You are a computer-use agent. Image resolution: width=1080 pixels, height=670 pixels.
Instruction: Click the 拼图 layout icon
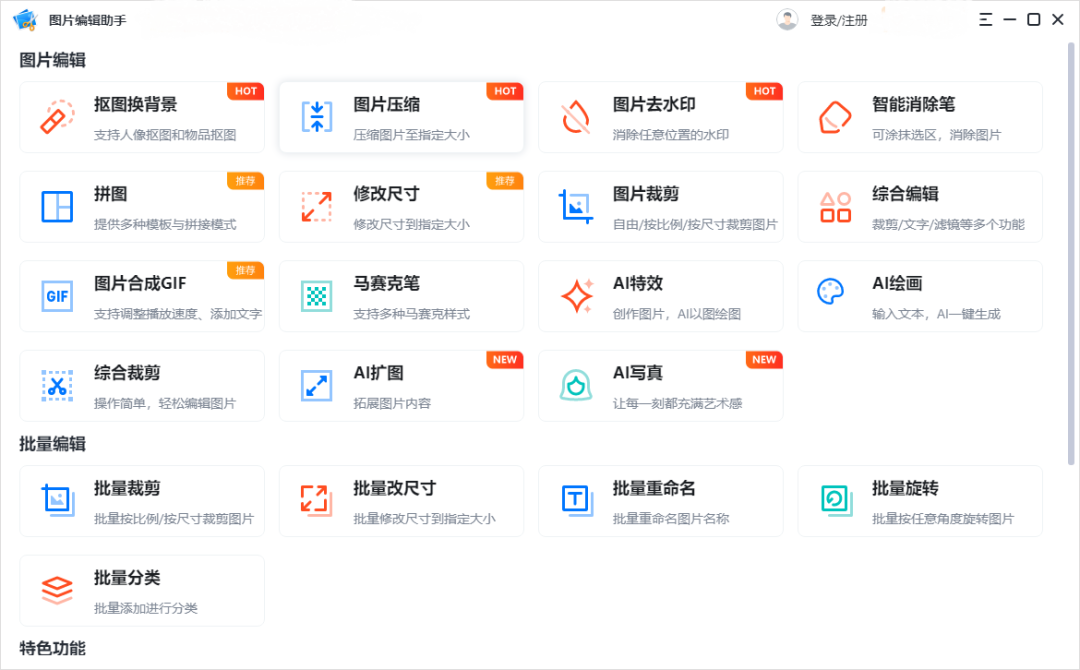point(57,207)
